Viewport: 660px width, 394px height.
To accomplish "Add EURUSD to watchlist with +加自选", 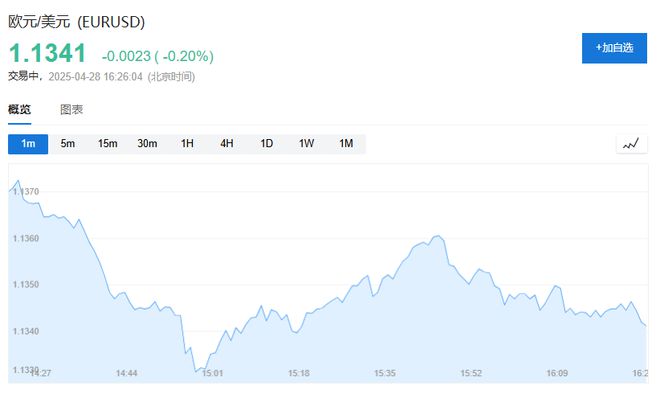I will click(614, 48).
